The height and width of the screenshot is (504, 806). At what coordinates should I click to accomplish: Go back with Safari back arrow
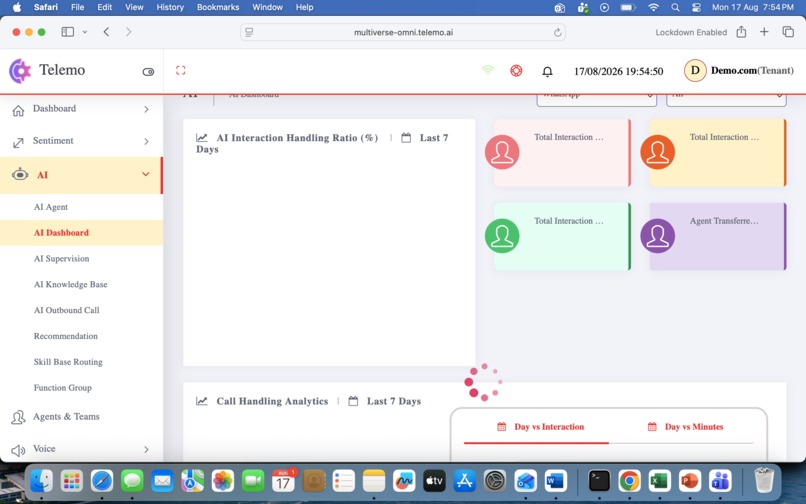pos(106,32)
